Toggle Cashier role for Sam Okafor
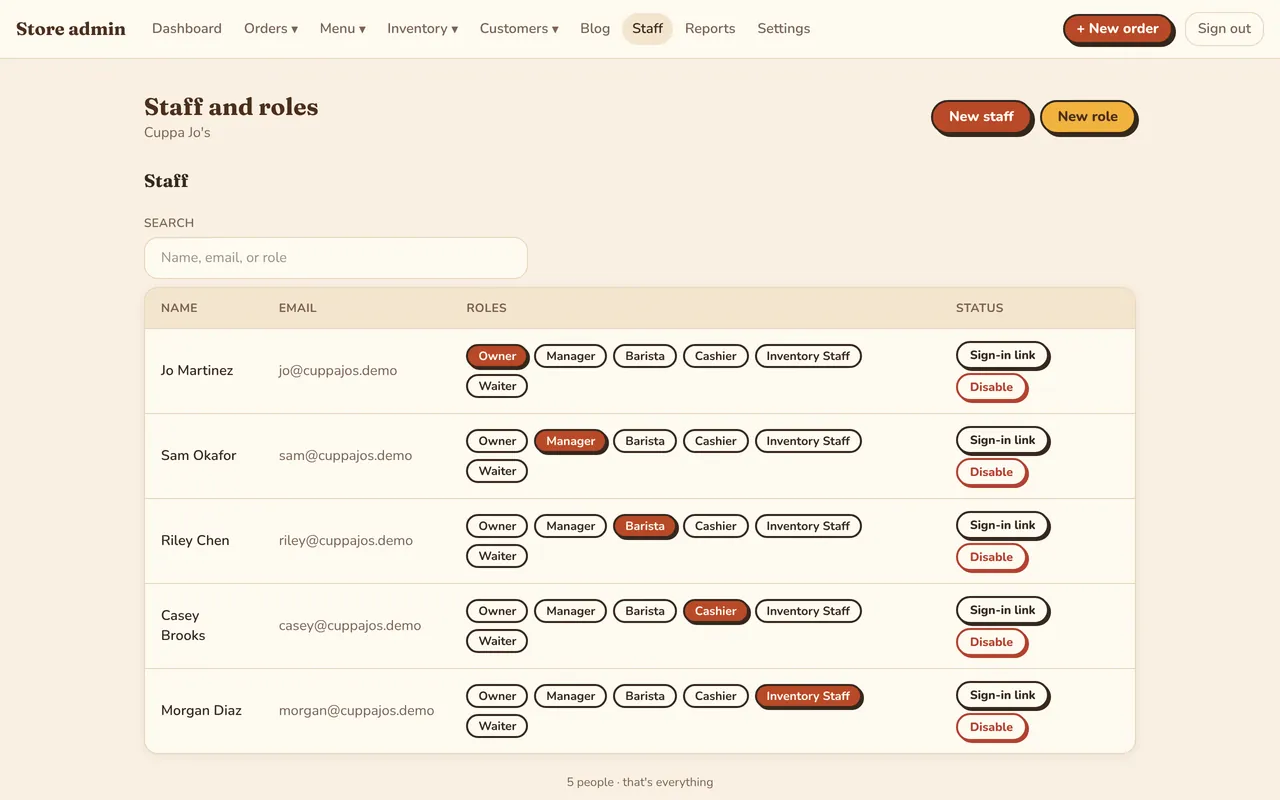The image size is (1280, 800). pos(716,441)
